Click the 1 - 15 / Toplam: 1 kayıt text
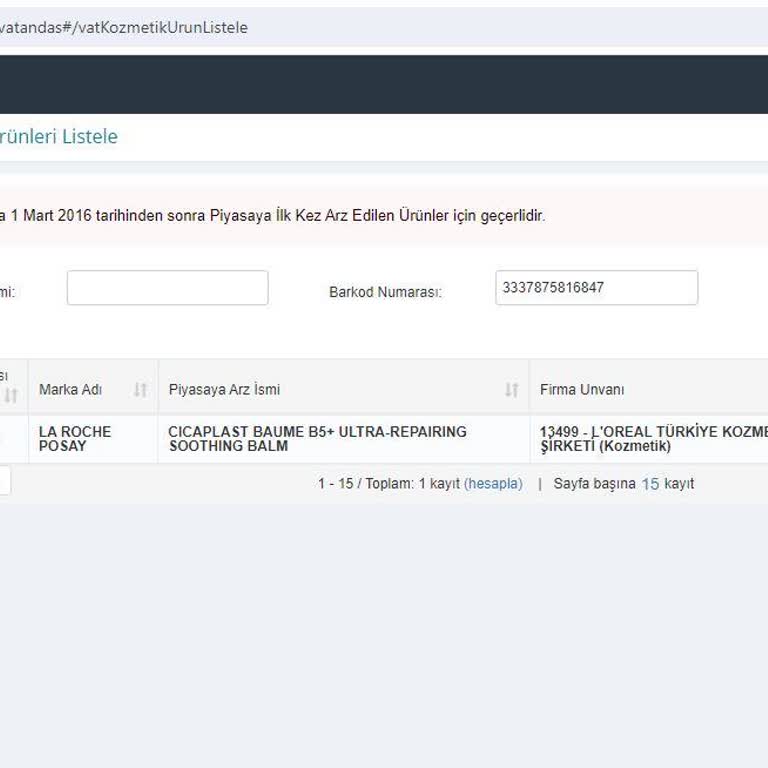768x768 pixels. click(x=389, y=483)
